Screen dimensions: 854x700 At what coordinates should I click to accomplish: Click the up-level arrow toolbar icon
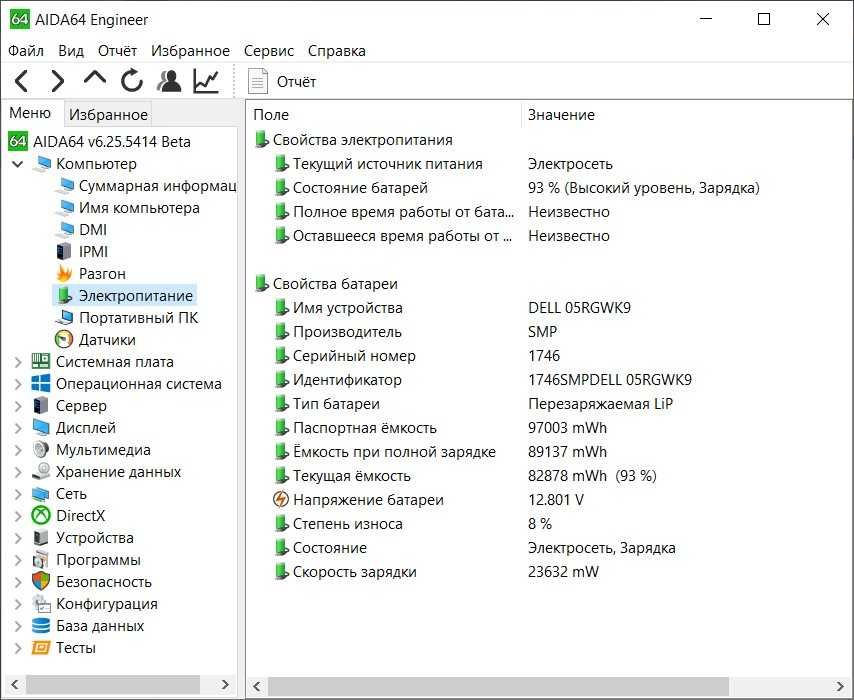[95, 78]
